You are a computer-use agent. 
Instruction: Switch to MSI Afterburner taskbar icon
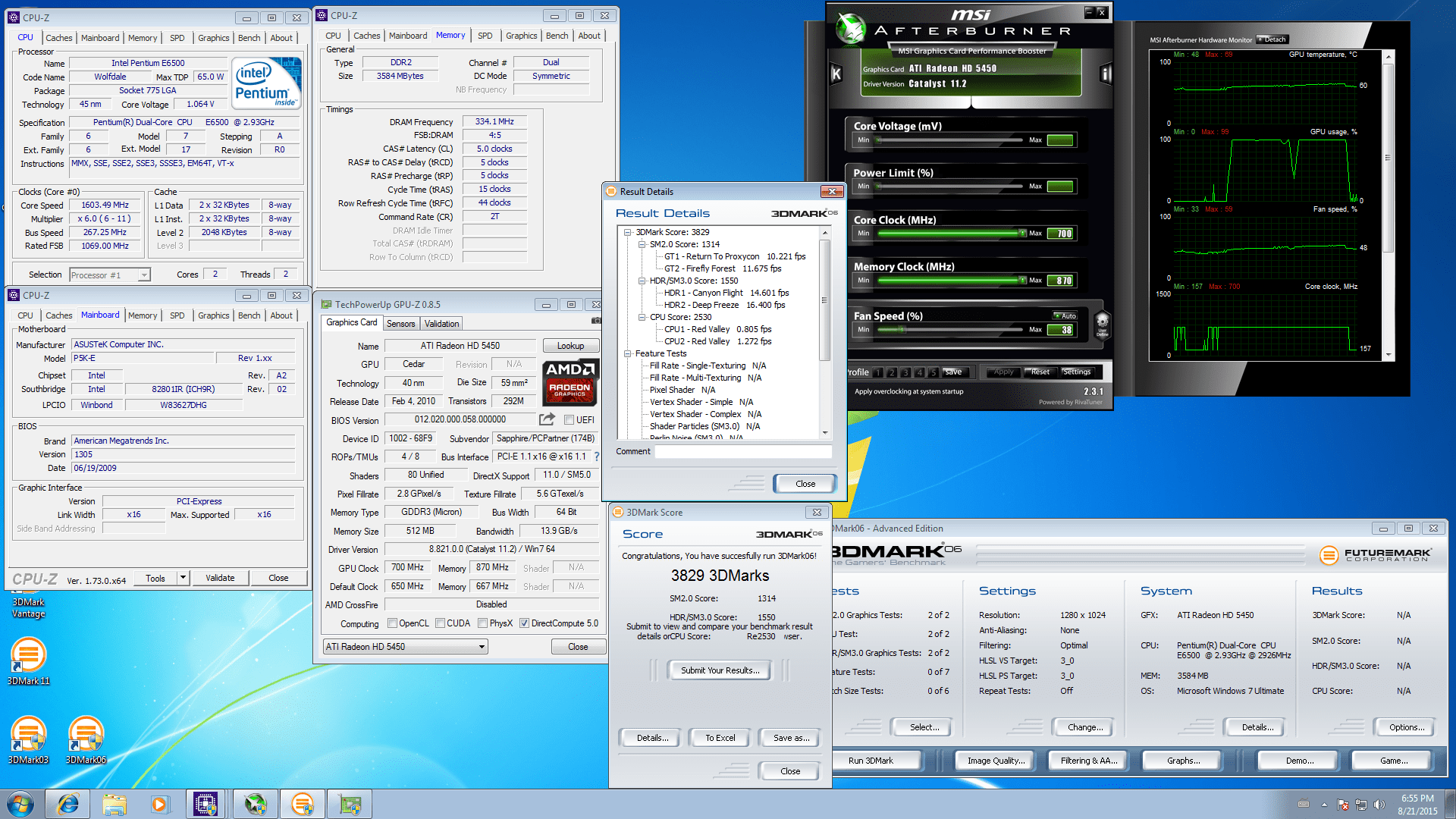256,804
